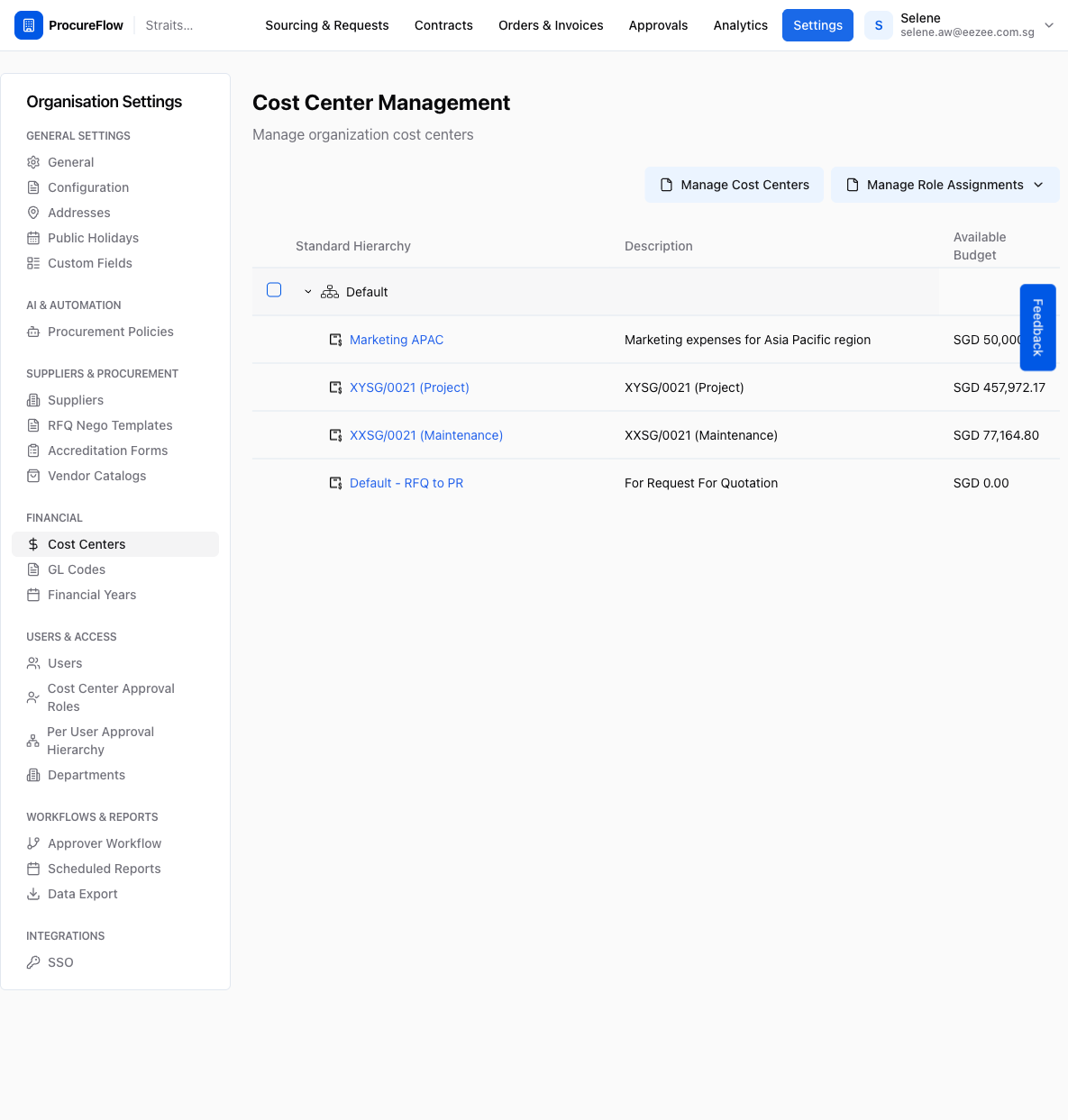Screen dimensions: 1068x1120
Task: Click the SGD 77,164.80 budget value
Action: point(996,435)
